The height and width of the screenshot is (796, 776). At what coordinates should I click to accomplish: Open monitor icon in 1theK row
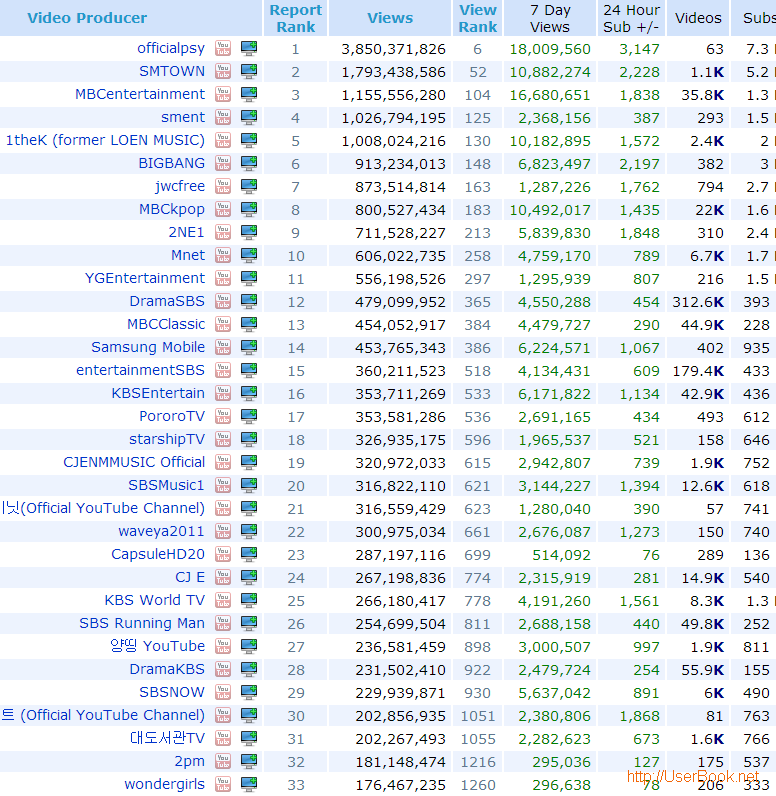tap(249, 140)
